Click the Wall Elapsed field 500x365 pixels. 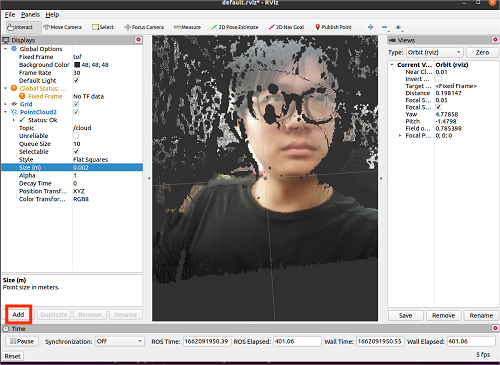coord(471,341)
